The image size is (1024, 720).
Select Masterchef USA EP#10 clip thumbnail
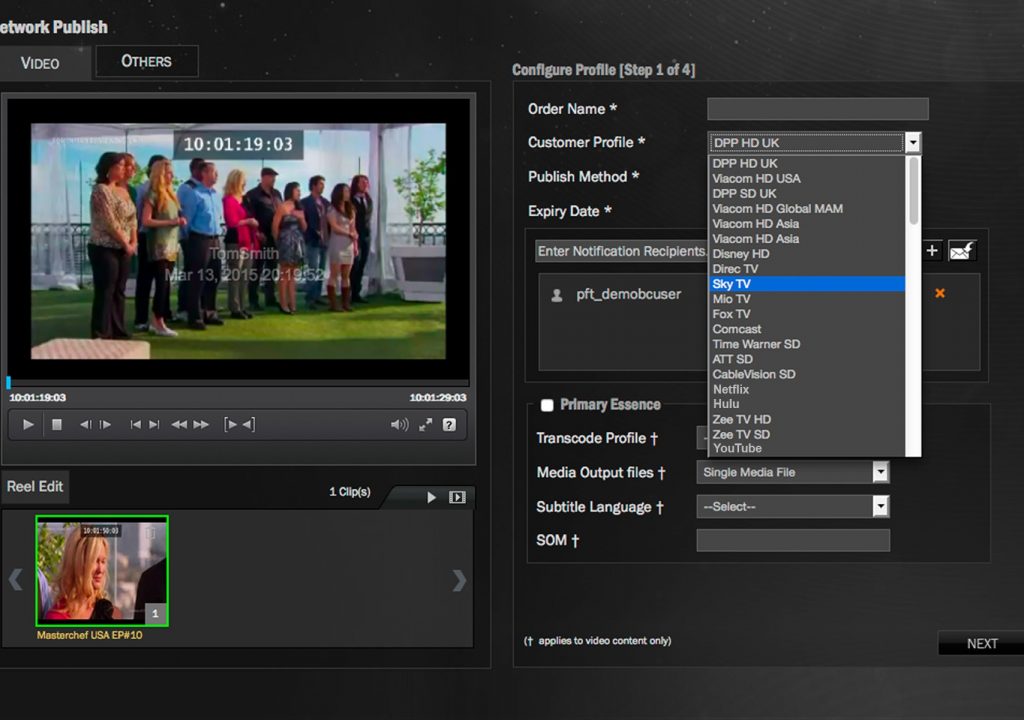[x=102, y=570]
